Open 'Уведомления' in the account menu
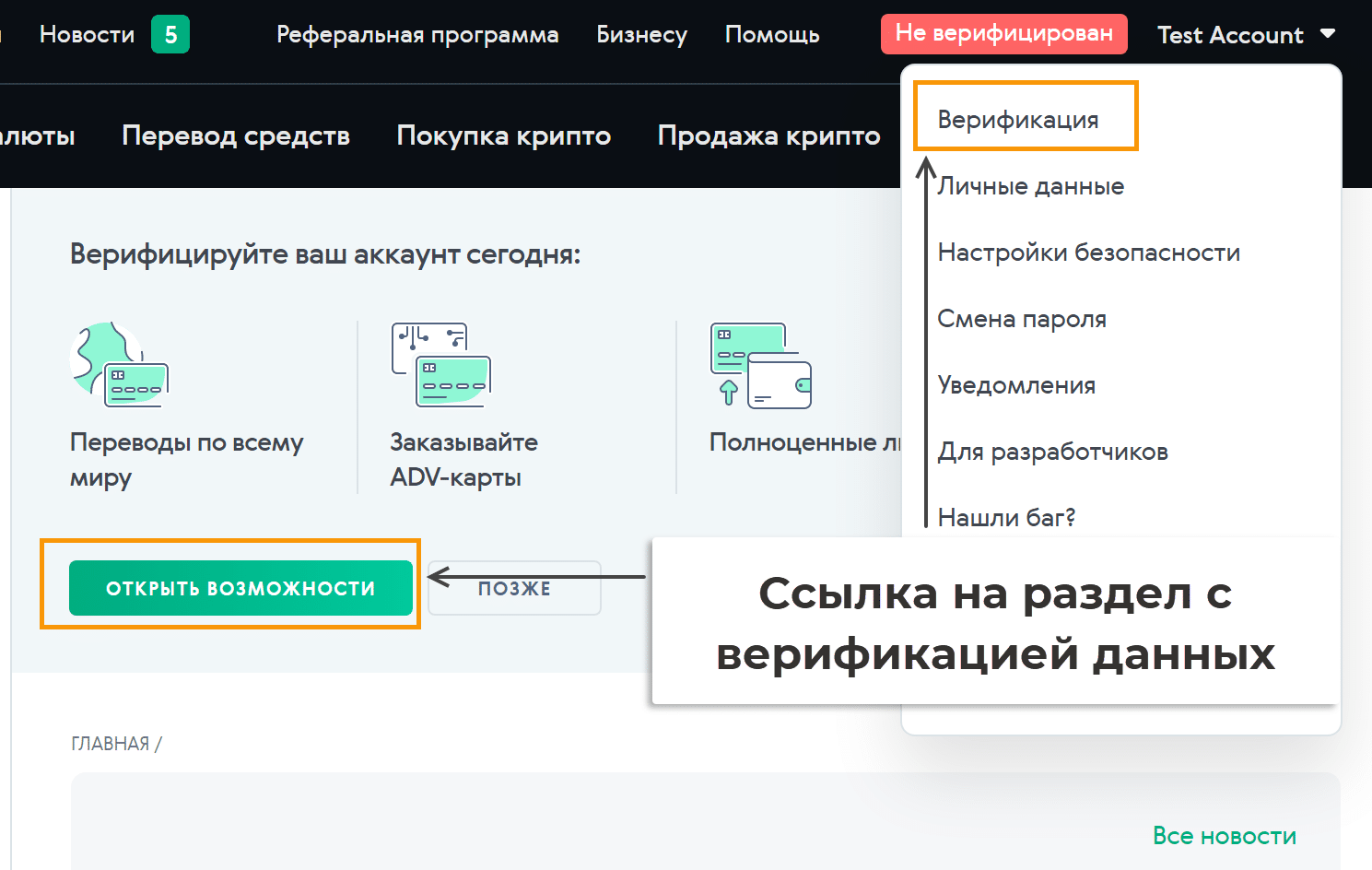The image size is (1372, 870). 1016,385
